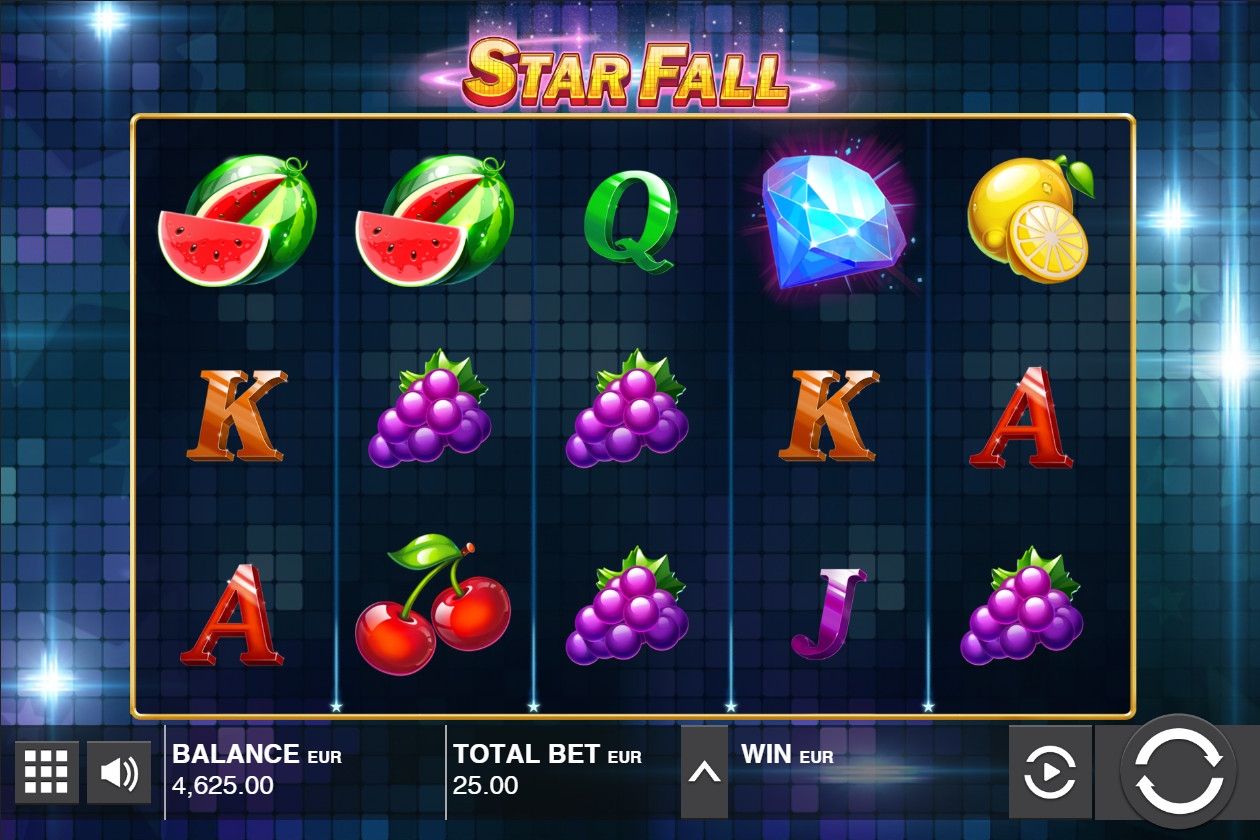Click the second watermelon on reel two
The width and height of the screenshot is (1260, 840).
coord(435,220)
